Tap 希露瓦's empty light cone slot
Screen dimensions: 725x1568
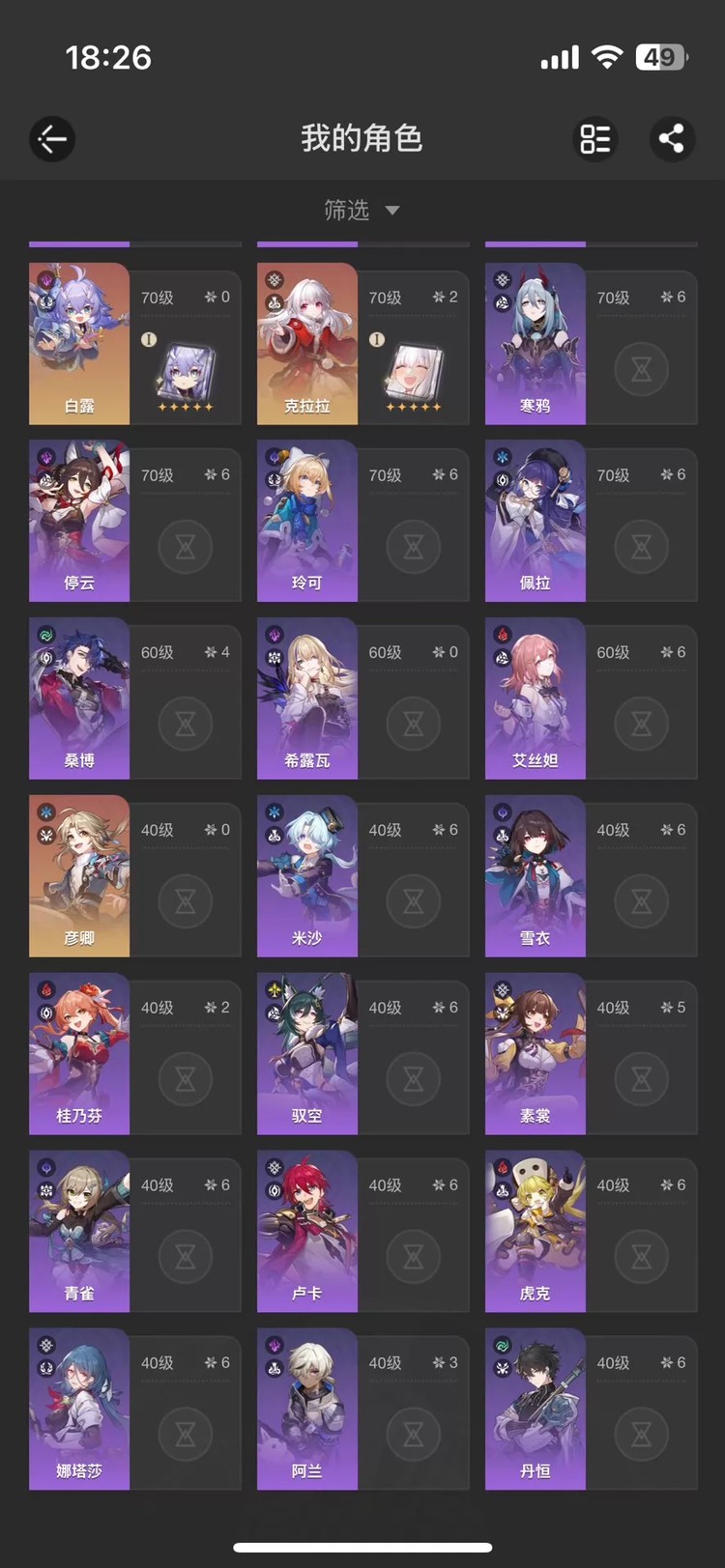click(414, 724)
